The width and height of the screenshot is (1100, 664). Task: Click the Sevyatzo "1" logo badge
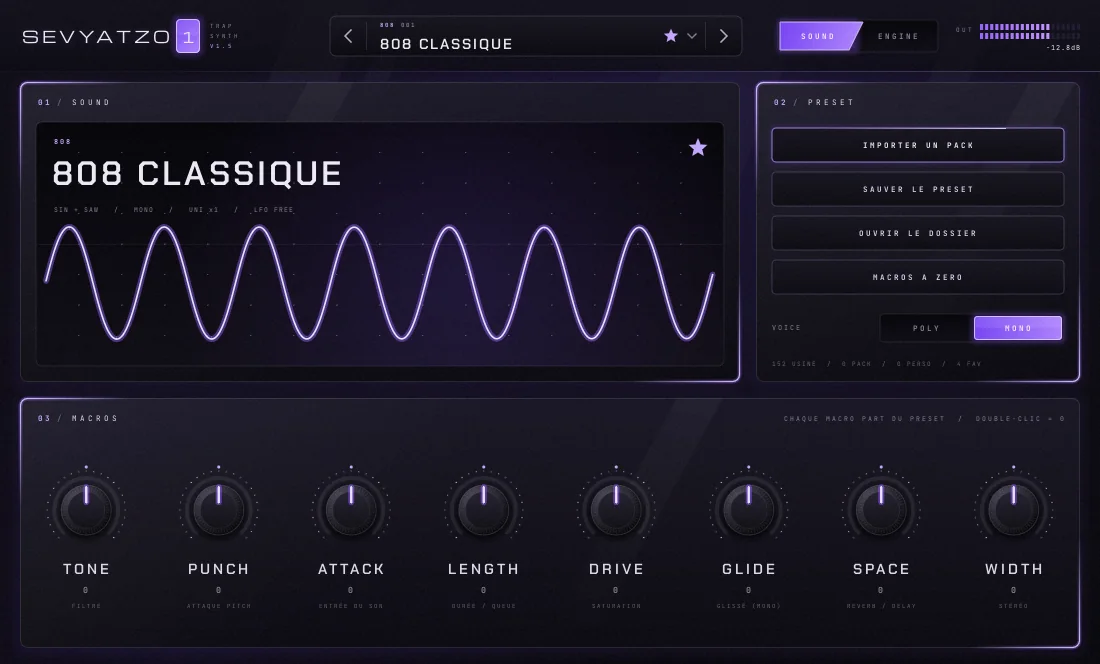(188, 36)
